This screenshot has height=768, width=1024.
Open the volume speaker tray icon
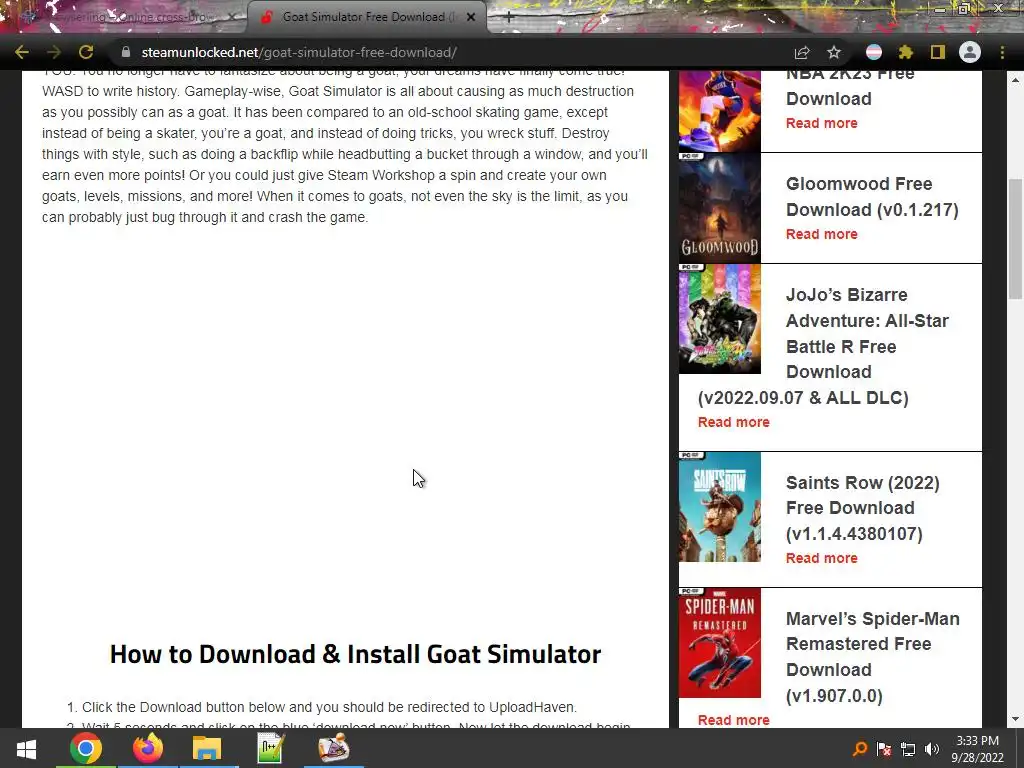pos(932,748)
